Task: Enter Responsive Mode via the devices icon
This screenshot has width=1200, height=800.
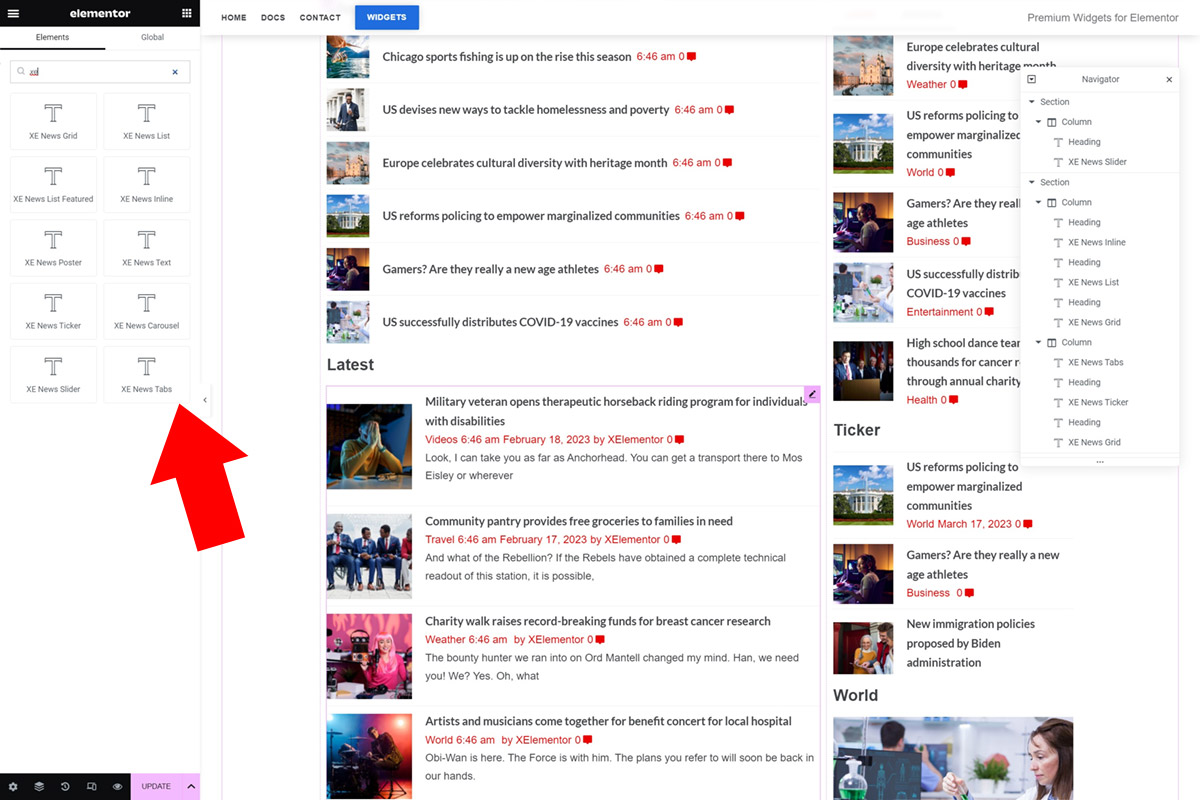Action: [91, 787]
